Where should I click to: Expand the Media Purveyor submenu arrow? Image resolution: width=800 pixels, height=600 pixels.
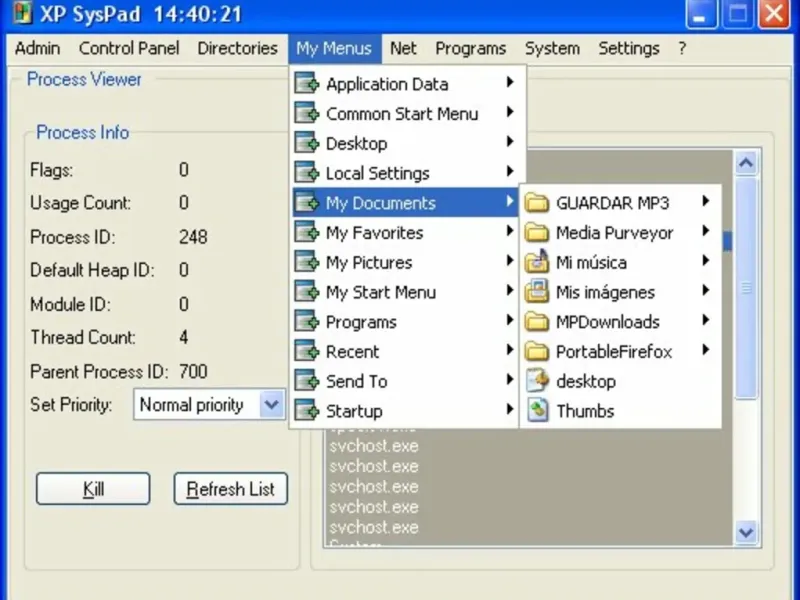[x=705, y=231]
